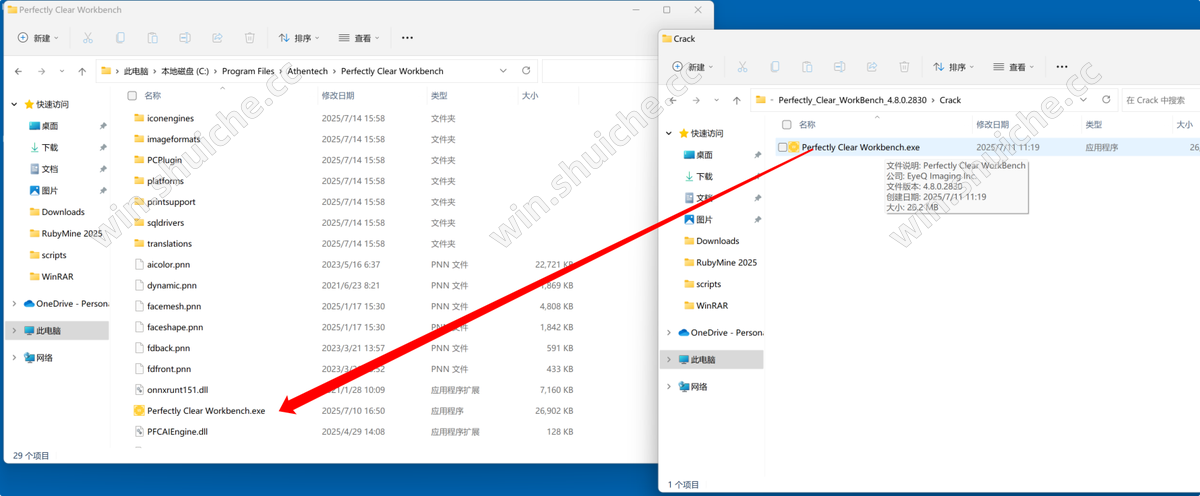Open the 查看 view dropdown in Crack window
Viewport: 1200px width, 496px height.
[1013, 67]
